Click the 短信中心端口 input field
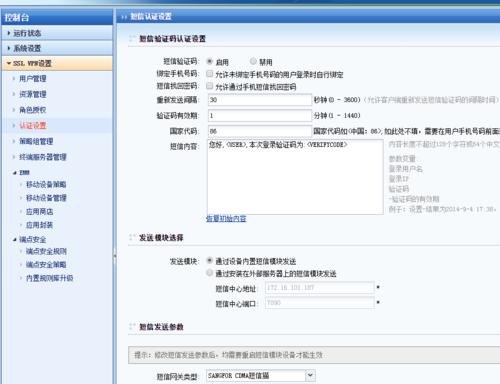This screenshot has width=500, height=384. [319, 303]
